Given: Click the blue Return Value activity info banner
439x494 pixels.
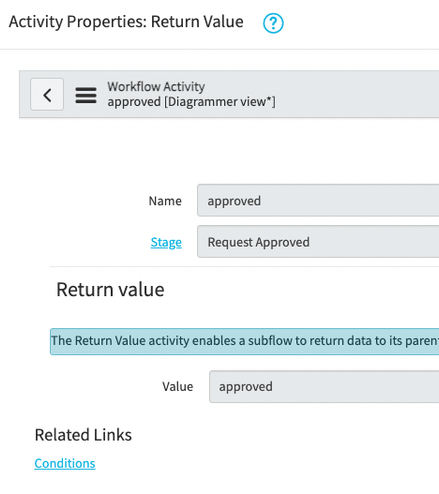Looking at the screenshot, I should click(244, 341).
